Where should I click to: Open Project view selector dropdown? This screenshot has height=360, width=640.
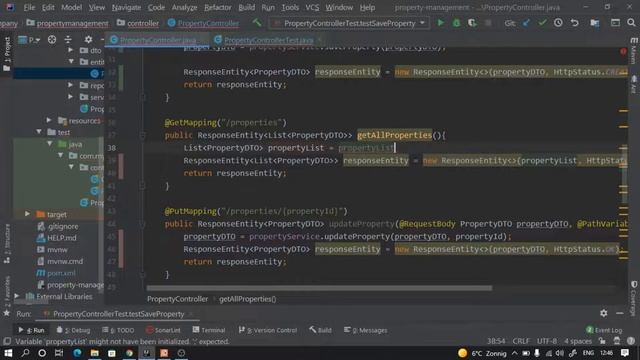[29, 40]
